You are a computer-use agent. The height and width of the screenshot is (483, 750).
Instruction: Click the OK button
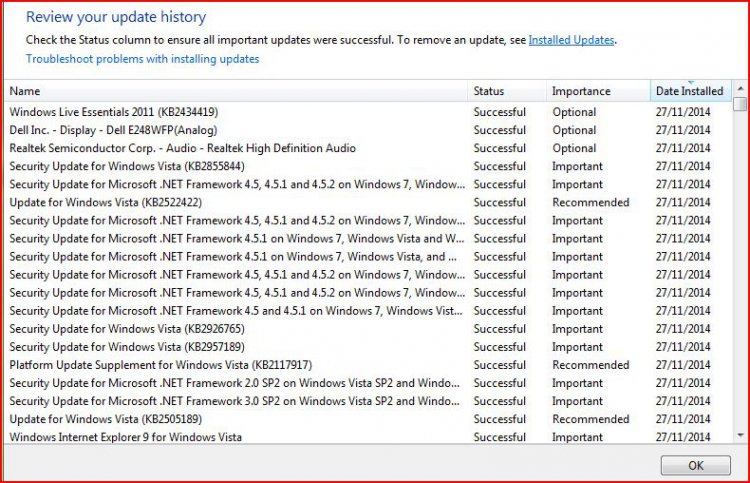[695, 465]
